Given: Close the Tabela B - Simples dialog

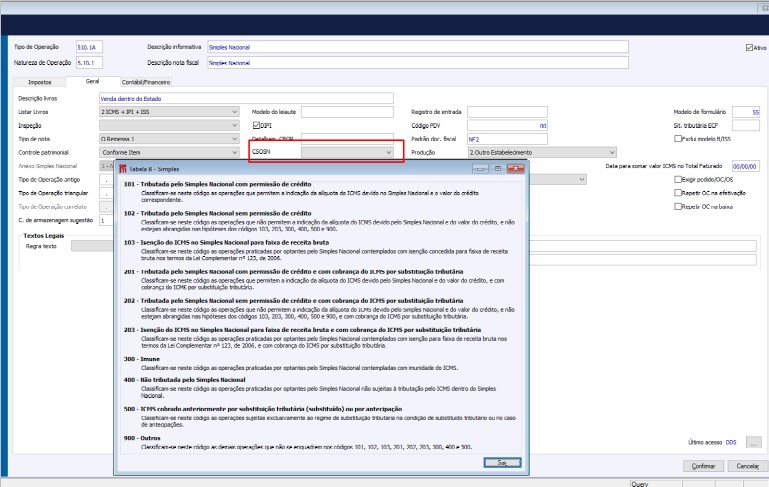Looking at the screenshot, I should [x=515, y=169].
